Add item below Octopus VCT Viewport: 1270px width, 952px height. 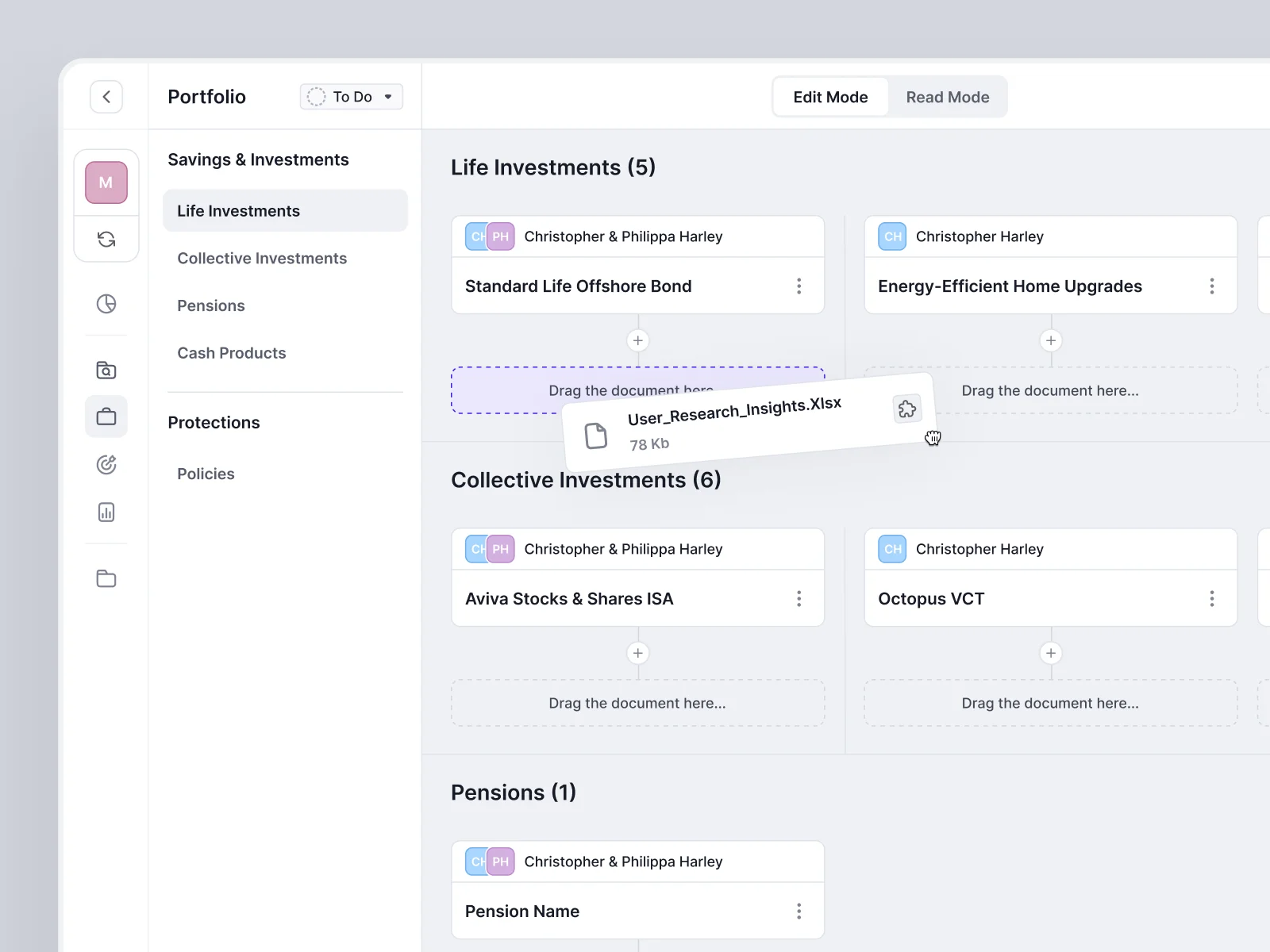pyautogui.click(x=1051, y=653)
